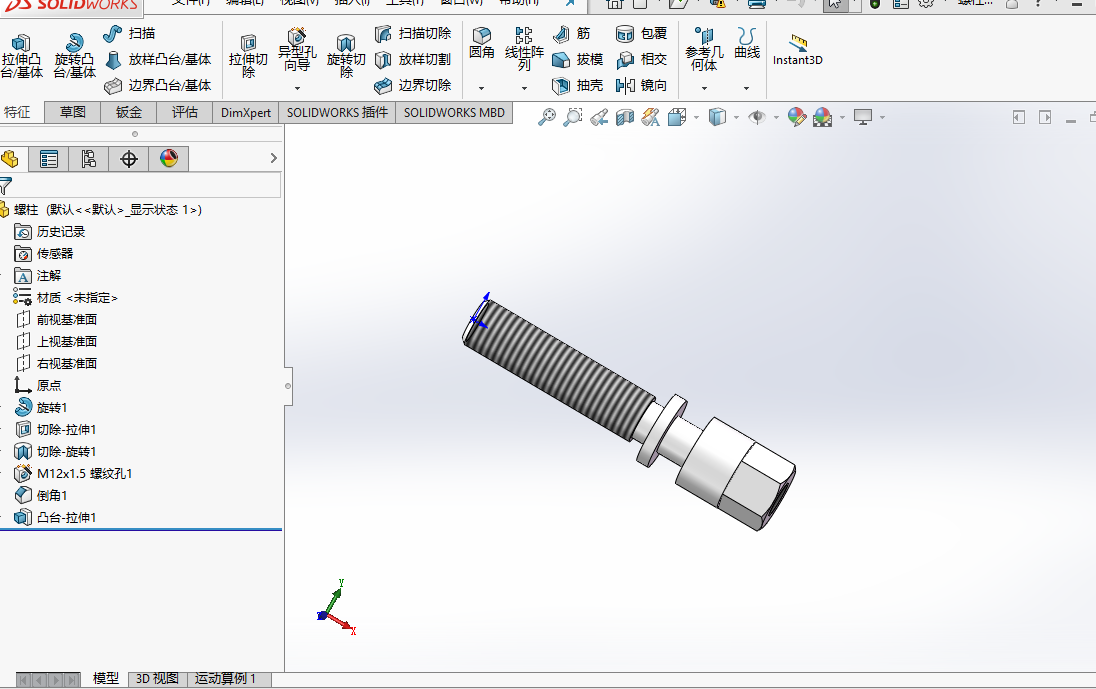Click the 筋 rib tool

pyautogui.click(x=572, y=33)
